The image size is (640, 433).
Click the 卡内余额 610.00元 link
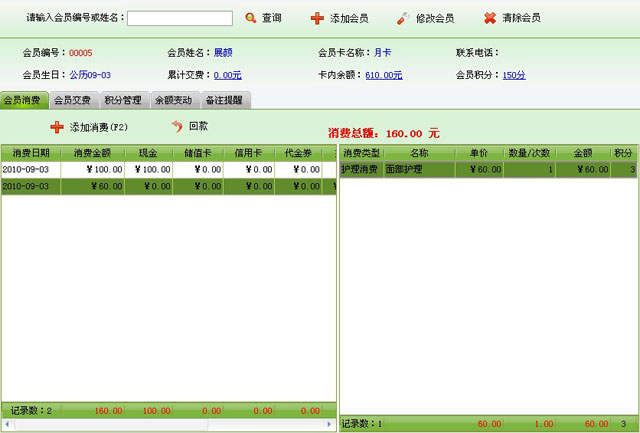(384, 75)
